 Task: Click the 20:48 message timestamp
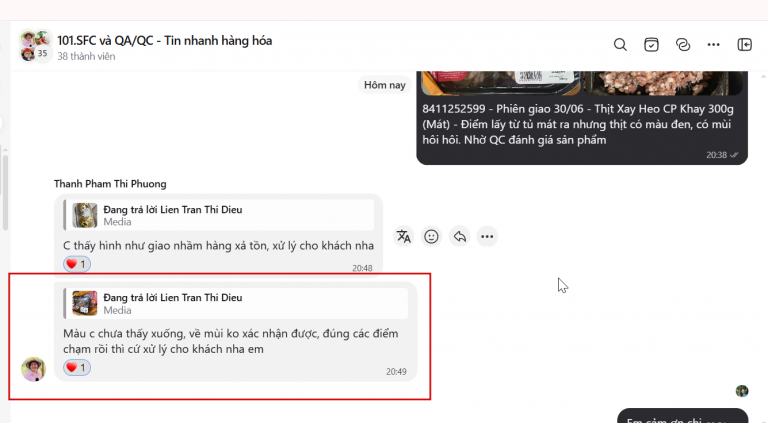362,268
